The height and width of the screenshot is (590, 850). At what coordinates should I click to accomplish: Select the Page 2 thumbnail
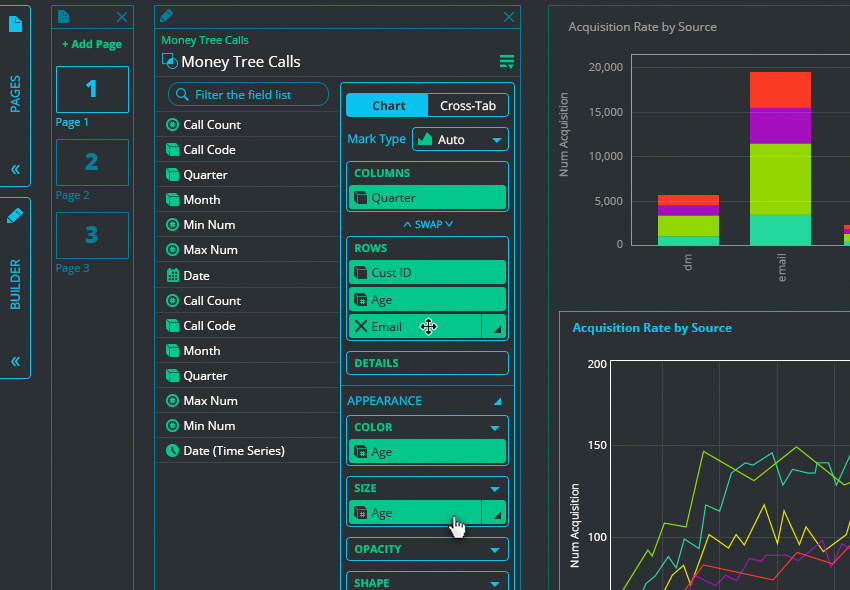tap(92, 162)
